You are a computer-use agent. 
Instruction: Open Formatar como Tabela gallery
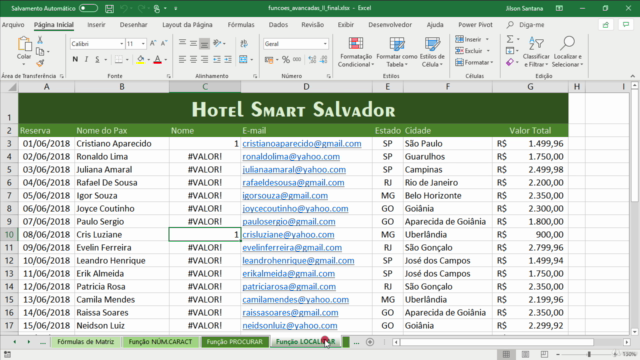[x=397, y=52]
